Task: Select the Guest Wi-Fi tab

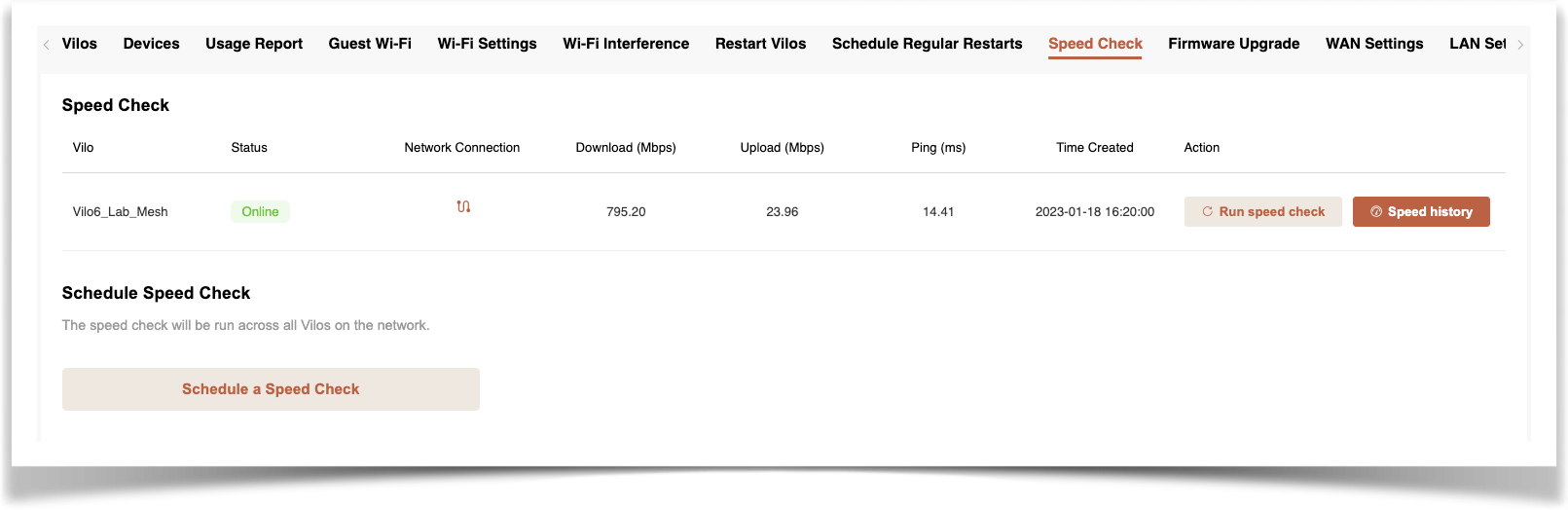Action: 370,44
